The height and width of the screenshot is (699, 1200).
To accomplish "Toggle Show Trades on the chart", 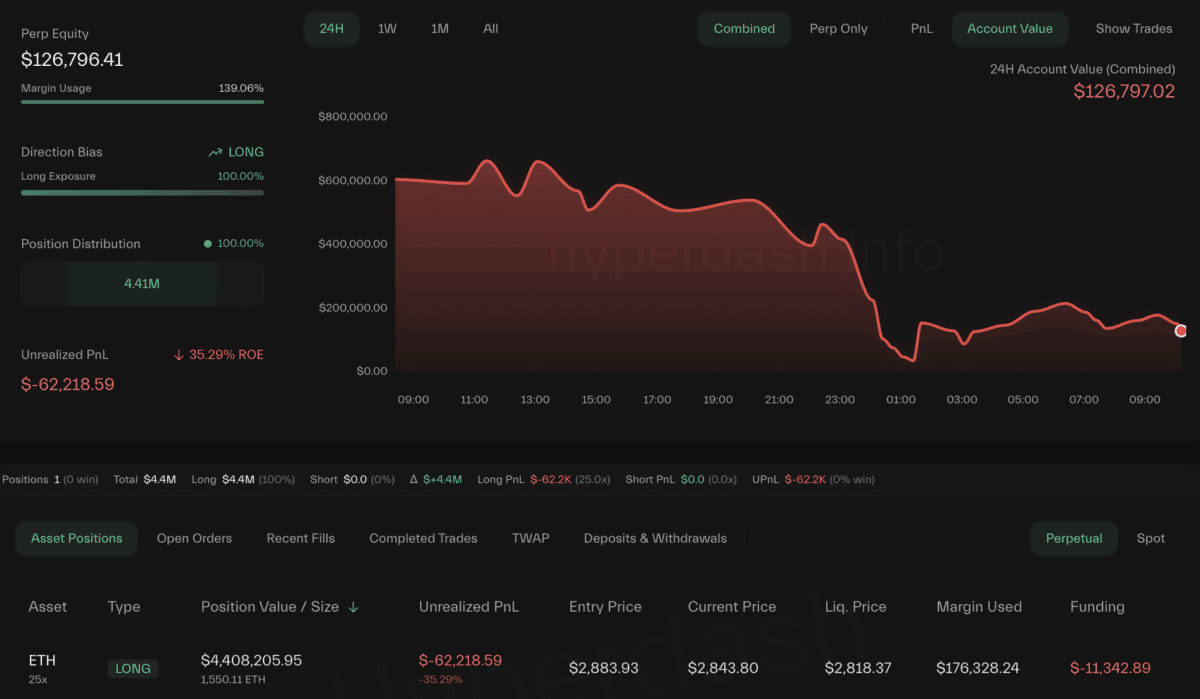I will 1133,29.
